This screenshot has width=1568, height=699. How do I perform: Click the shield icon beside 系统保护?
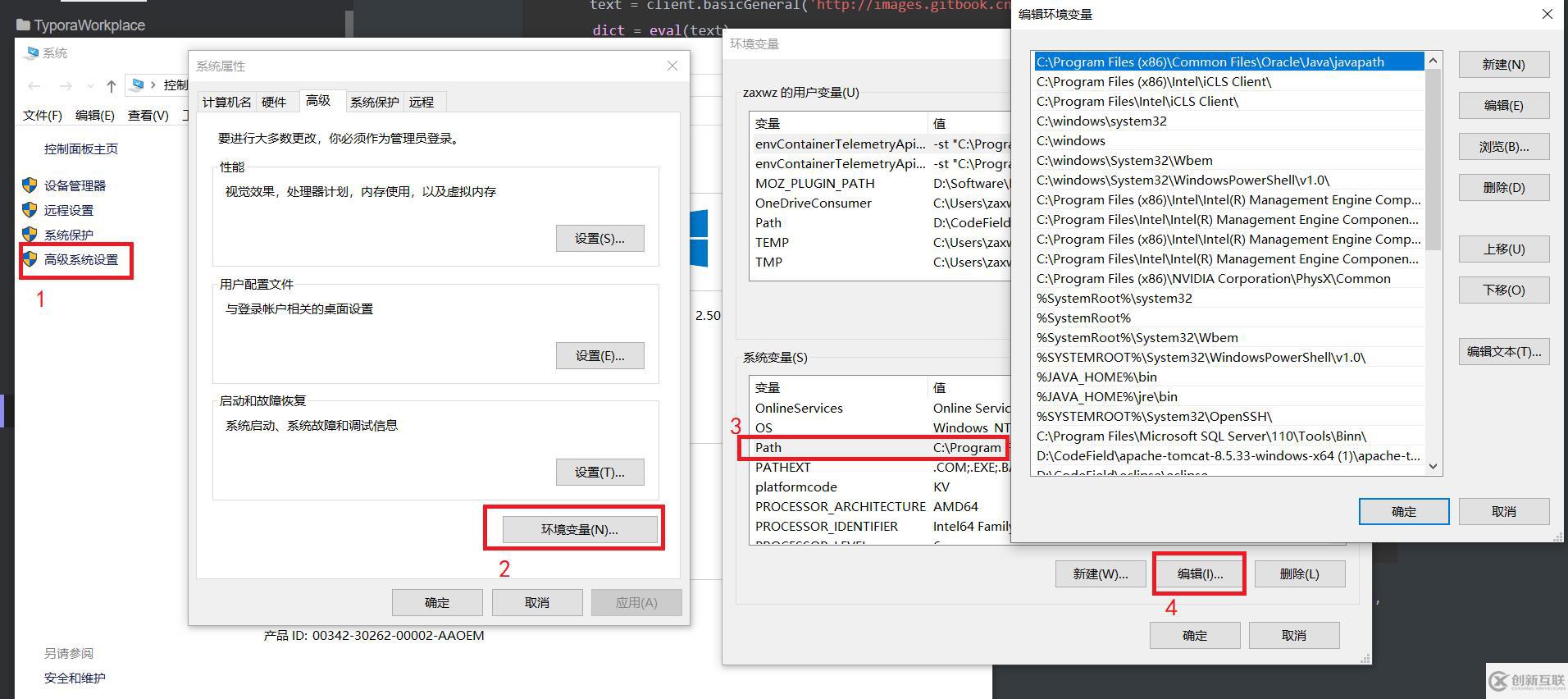[x=30, y=235]
